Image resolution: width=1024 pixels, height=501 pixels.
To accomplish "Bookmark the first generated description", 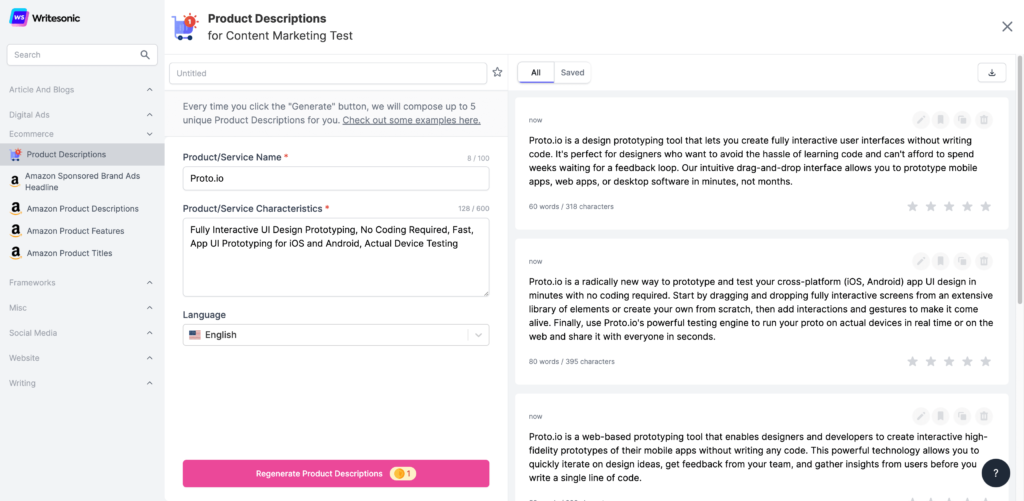I will point(940,120).
